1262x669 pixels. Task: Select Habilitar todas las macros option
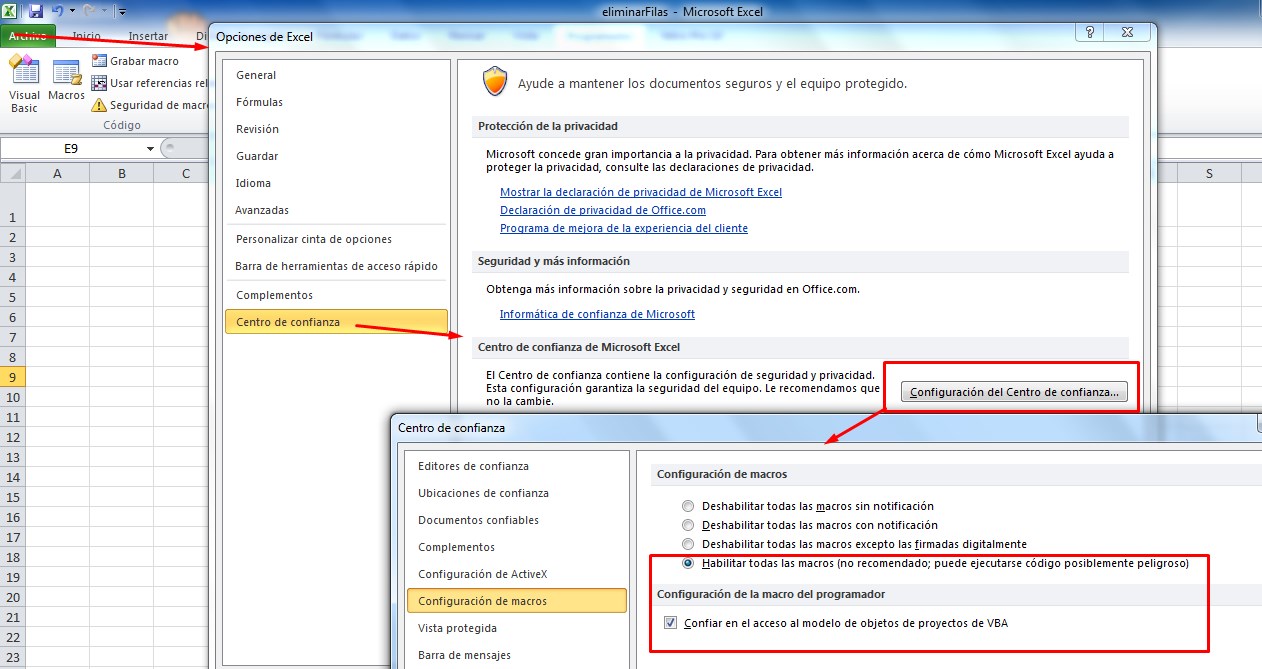[x=687, y=563]
